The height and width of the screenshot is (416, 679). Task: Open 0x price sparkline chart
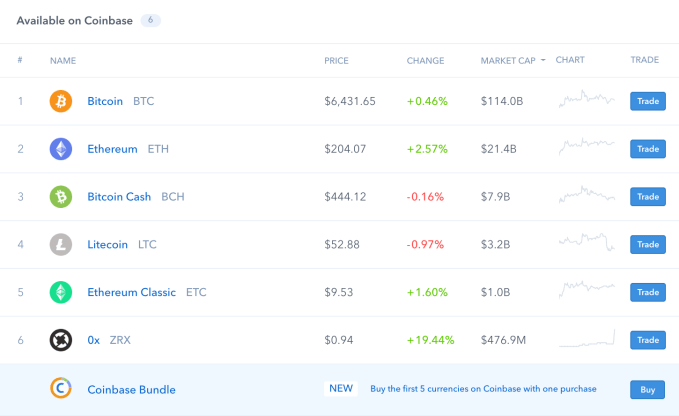[x=586, y=339]
